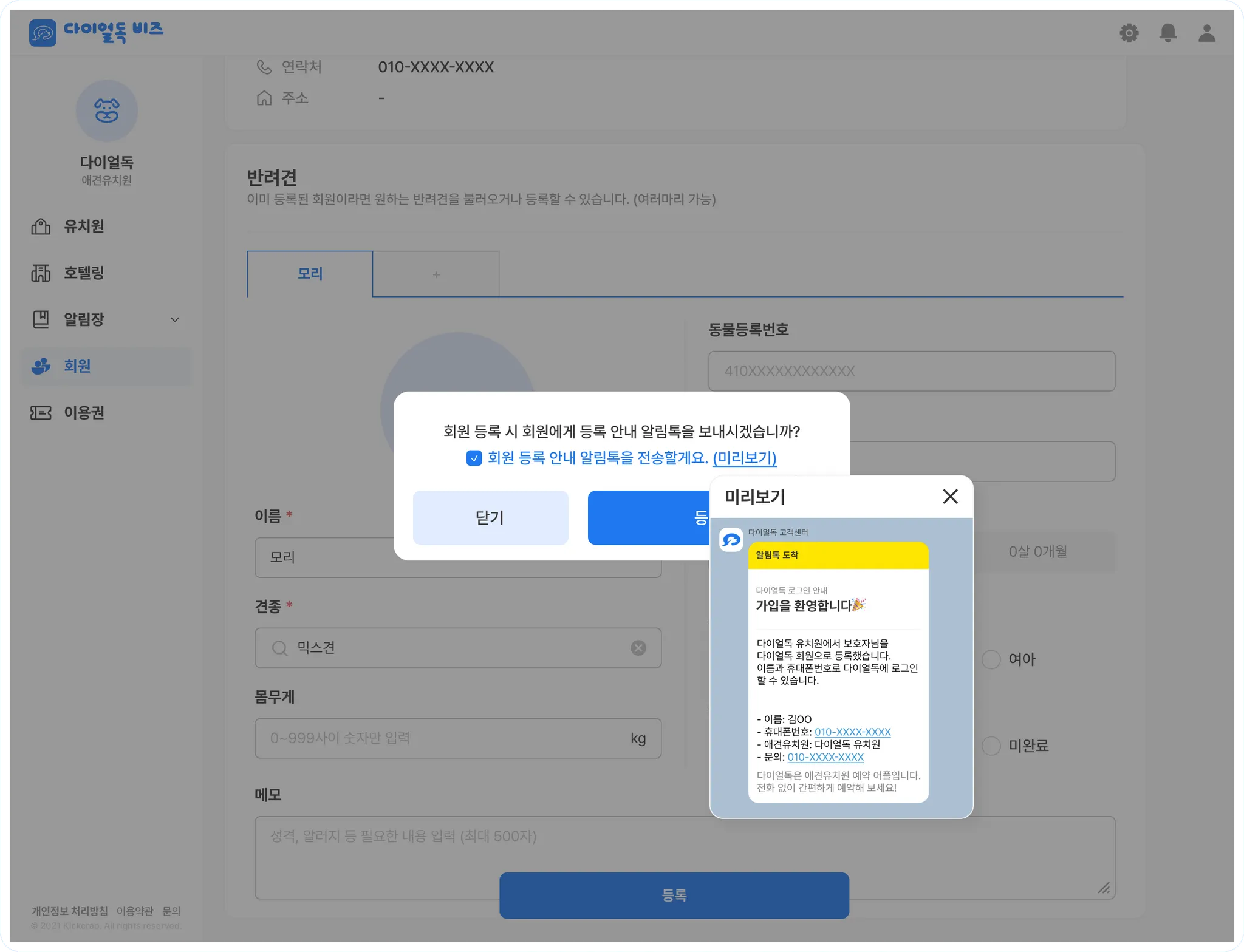
Task: Select the 여아 radio button
Action: 991,659
